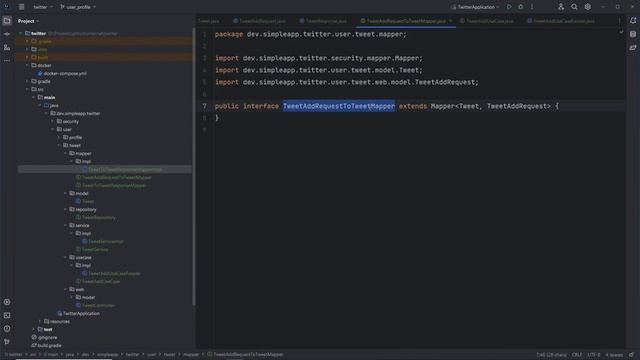The width and height of the screenshot is (640, 360).
Task: Open the Services tool window
Action: coord(7,302)
